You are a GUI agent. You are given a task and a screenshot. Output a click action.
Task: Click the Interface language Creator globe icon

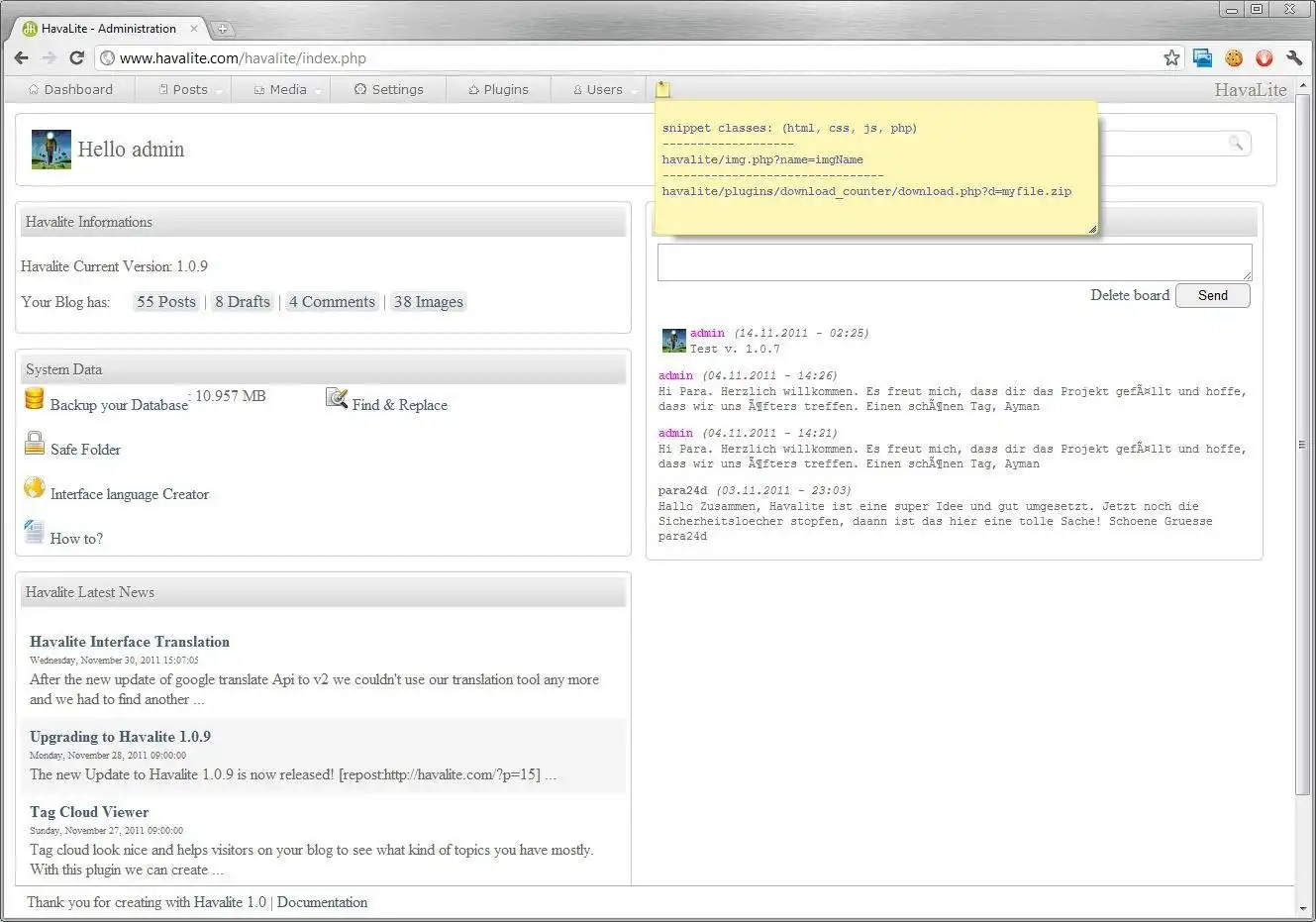pos(35,488)
